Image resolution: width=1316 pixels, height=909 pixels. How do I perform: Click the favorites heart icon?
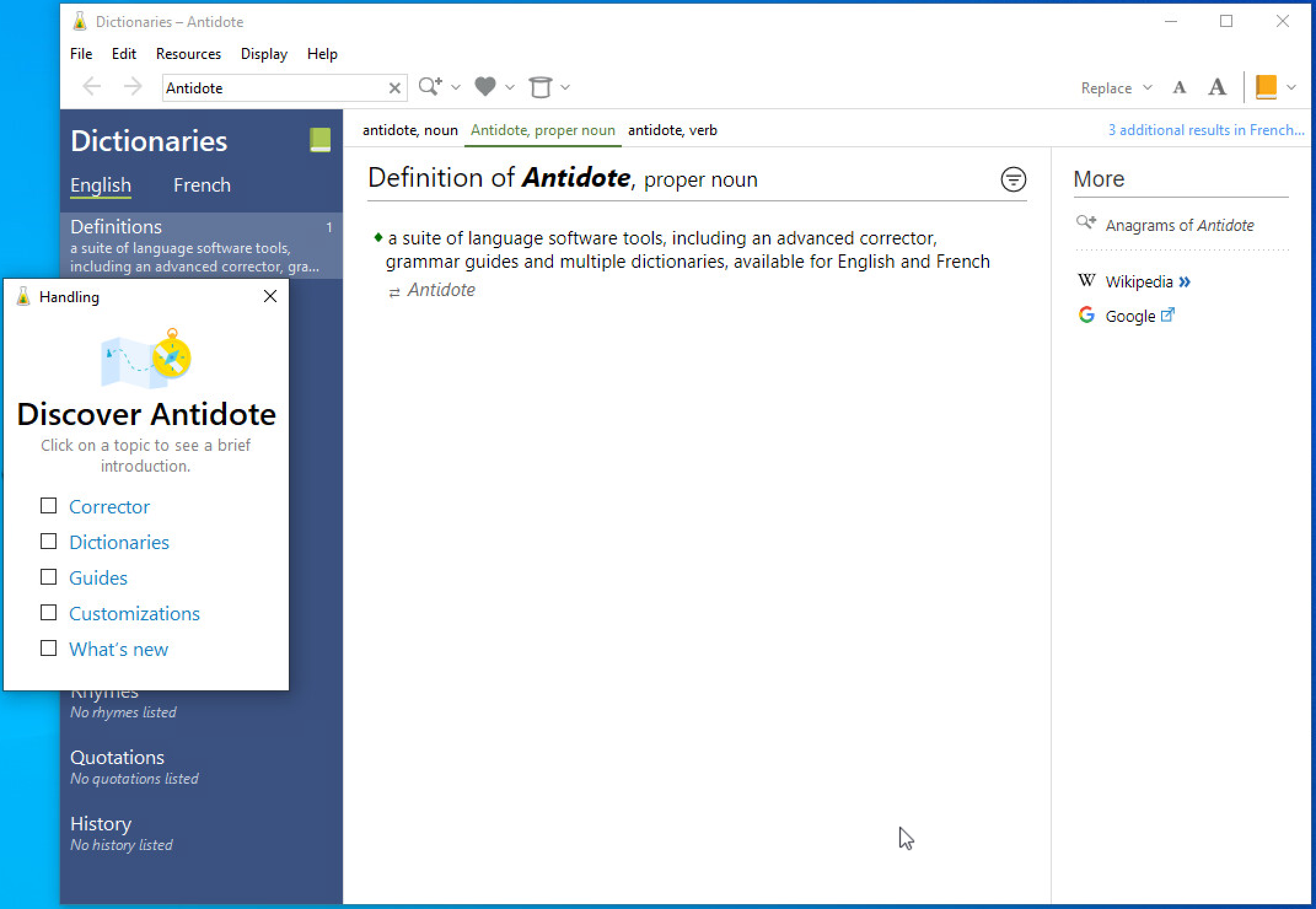(x=485, y=87)
